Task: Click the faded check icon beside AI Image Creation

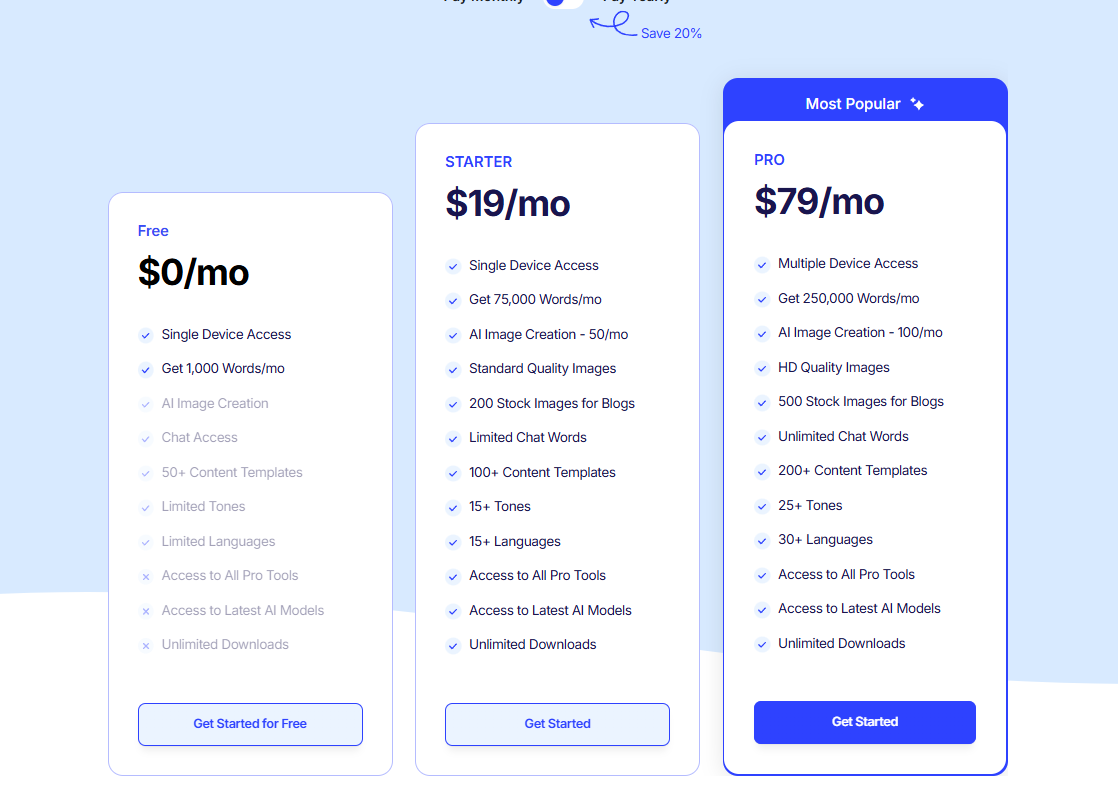Action: coord(145,404)
